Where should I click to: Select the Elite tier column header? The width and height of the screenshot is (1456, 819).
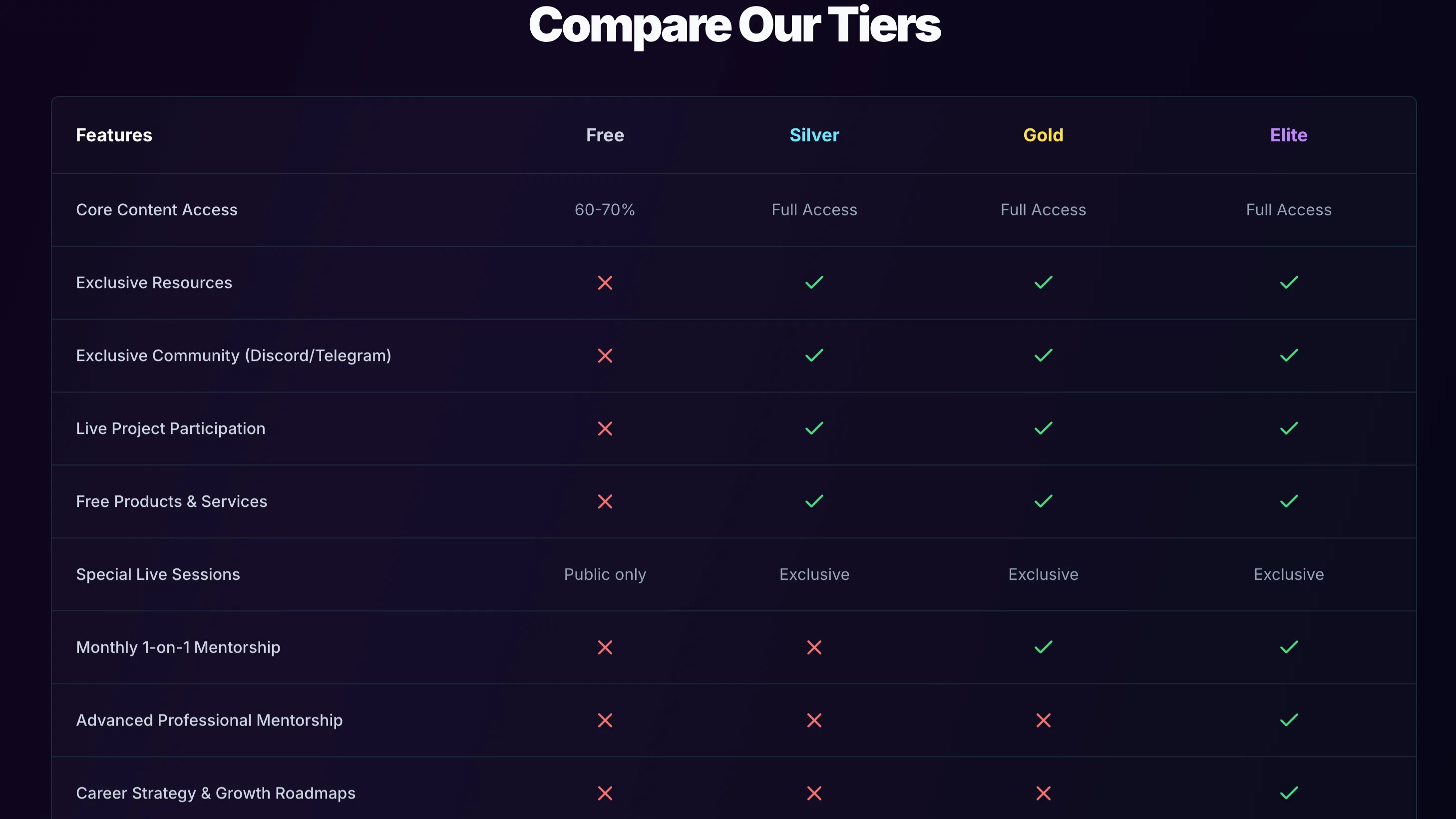click(1289, 135)
